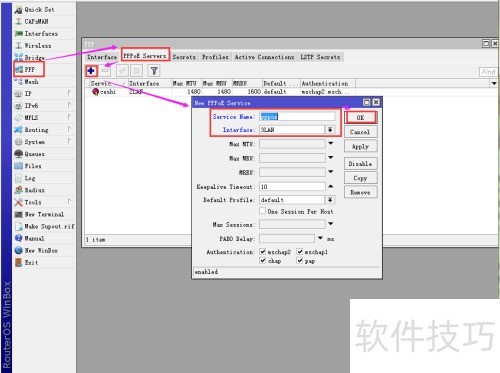
Task: Launch New Terminal from sidebar
Action: pyautogui.click(x=43, y=214)
